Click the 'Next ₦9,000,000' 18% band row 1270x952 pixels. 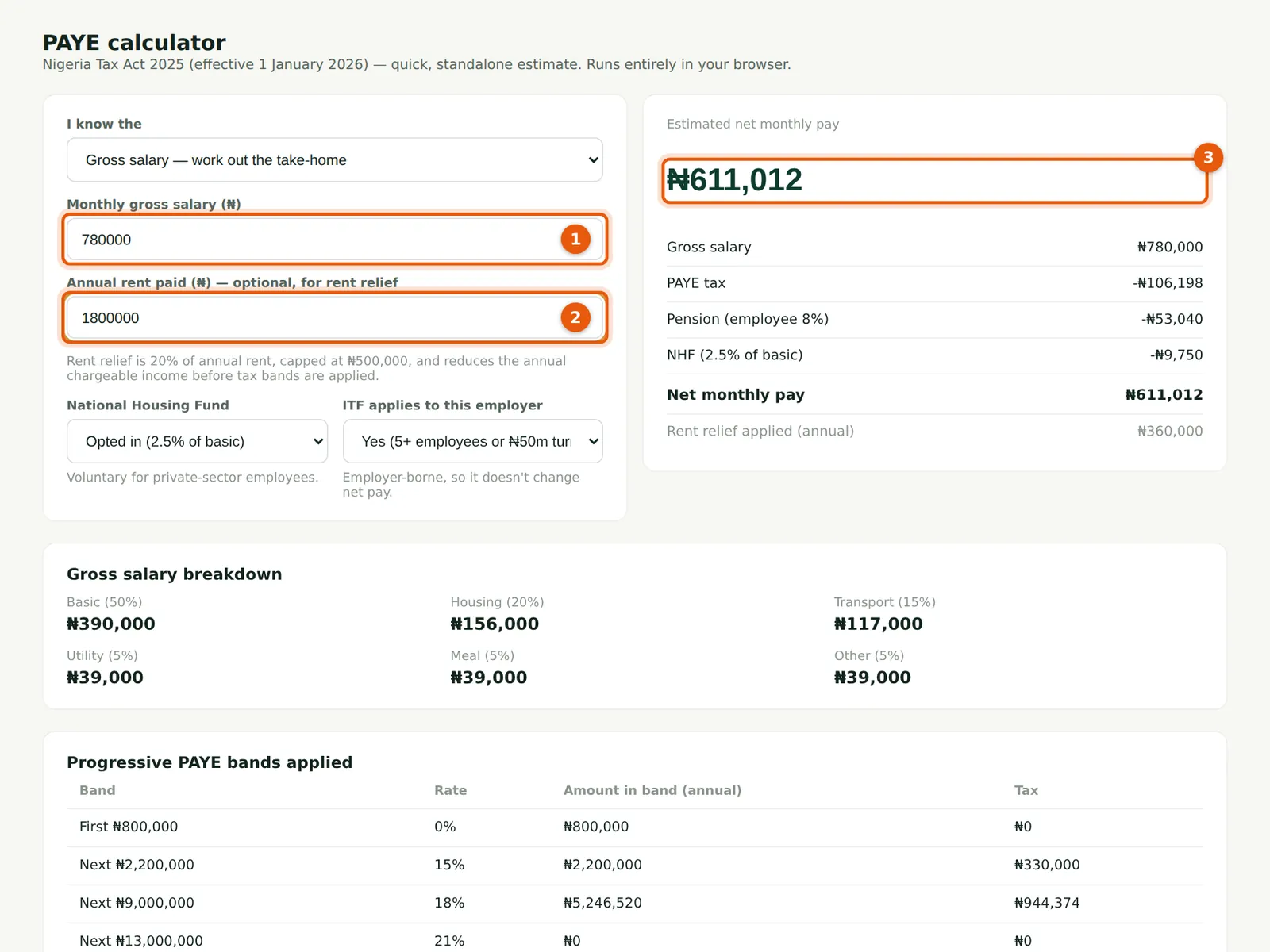pyautogui.click(x=635, y=903)
